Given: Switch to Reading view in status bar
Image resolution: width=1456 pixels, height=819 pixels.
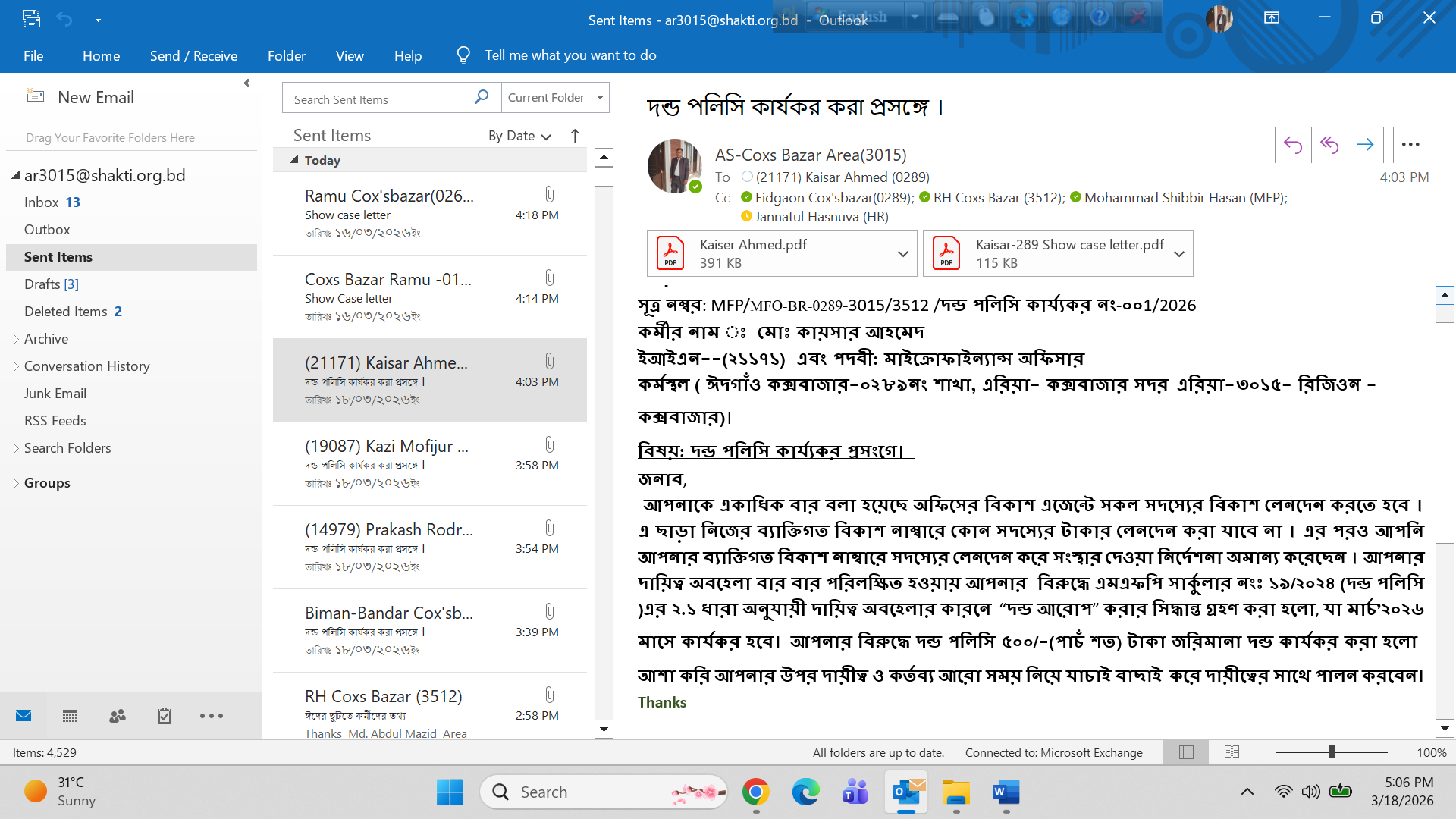Looking at the screenshot, I should pyautogui.click(x=1232, y=752).
